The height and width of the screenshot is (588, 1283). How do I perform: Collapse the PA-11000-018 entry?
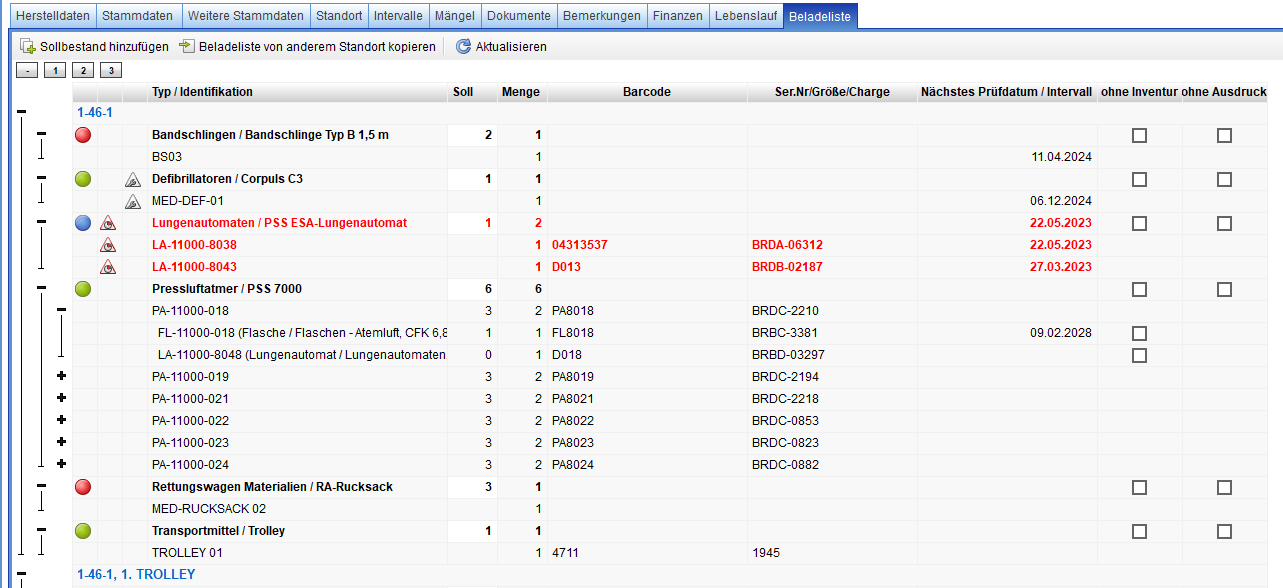point(61,310)
